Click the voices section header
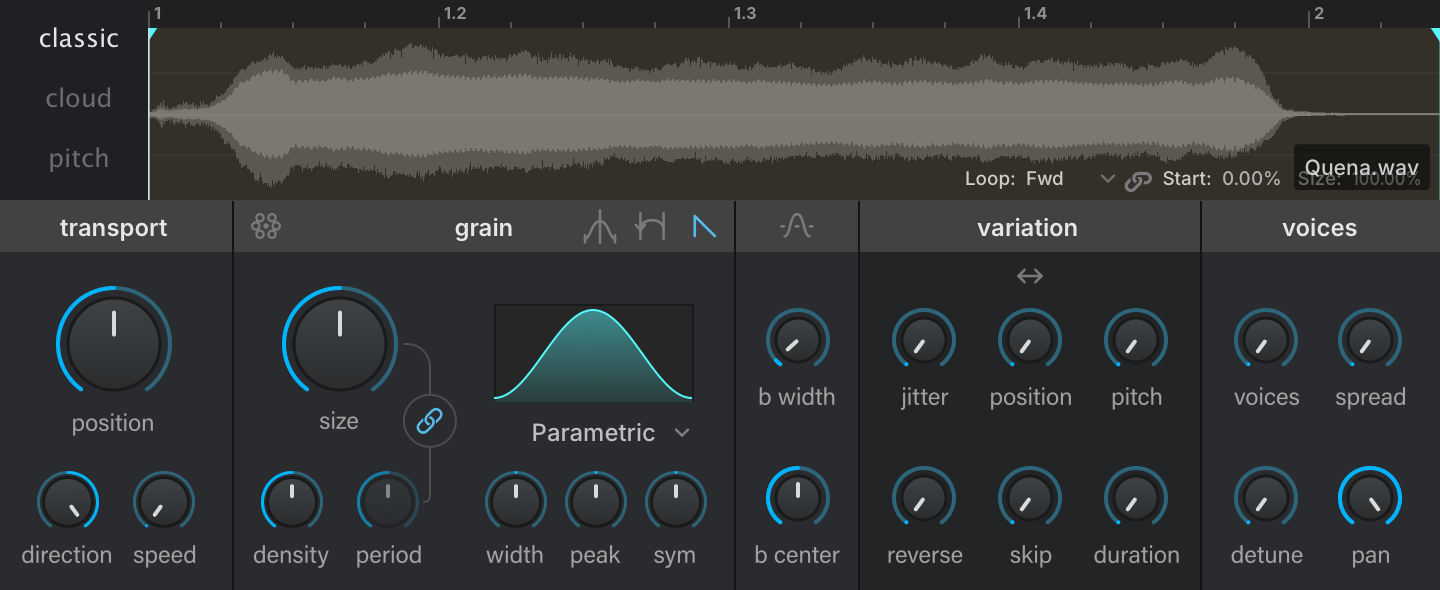Viewport: 1440px width, 590px height. 1320,228
